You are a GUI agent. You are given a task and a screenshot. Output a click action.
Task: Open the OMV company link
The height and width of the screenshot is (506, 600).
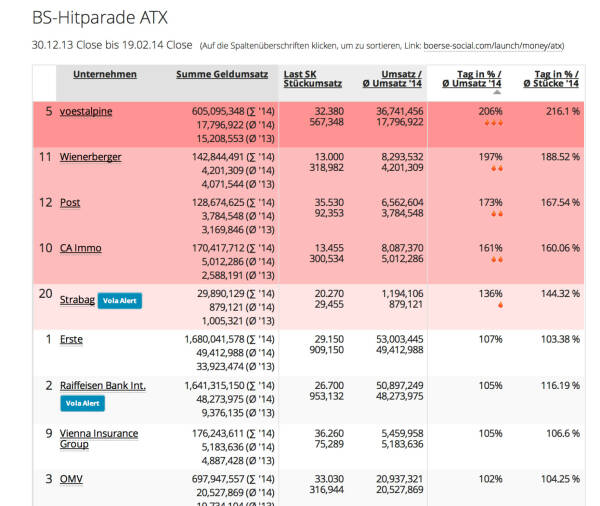click(x=71, y=479)
